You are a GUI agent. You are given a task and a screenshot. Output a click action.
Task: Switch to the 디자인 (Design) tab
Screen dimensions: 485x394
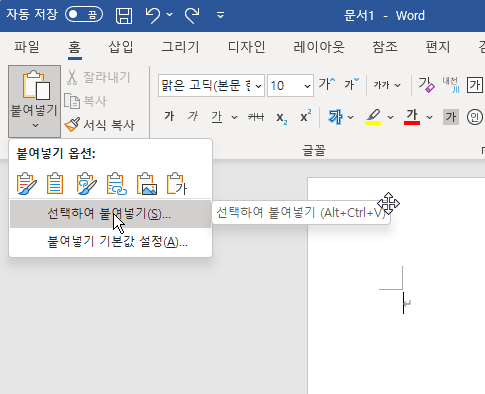coord(246,47)
